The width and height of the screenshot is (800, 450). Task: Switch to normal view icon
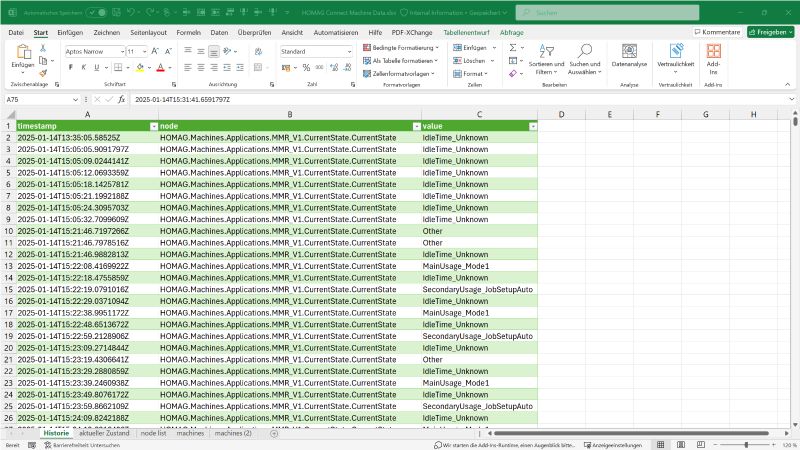pos(660,445)
